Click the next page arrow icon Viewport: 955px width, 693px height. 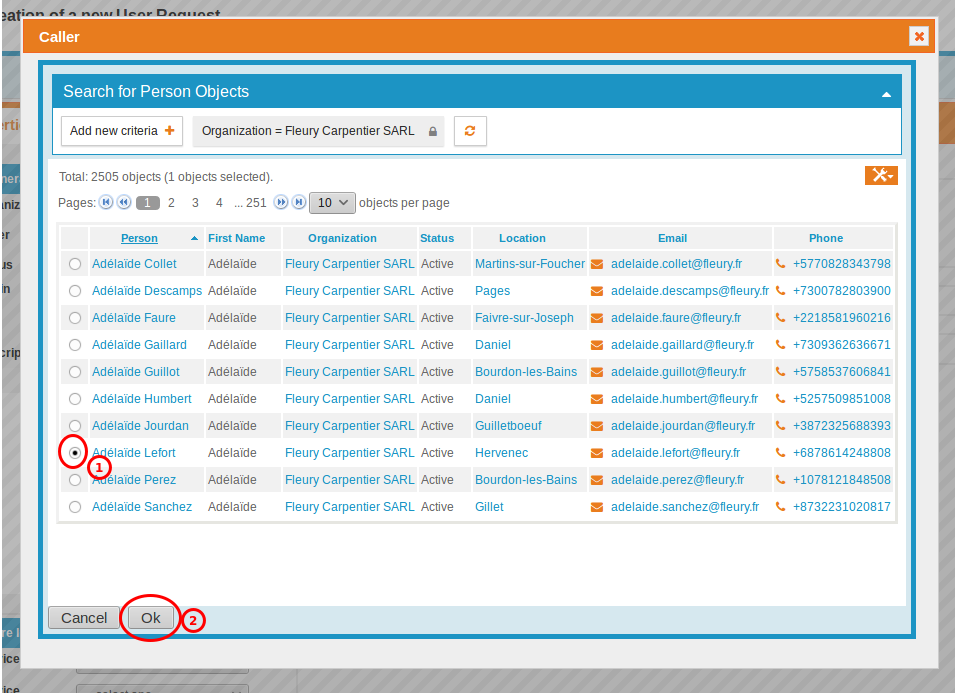coord(281,202)
